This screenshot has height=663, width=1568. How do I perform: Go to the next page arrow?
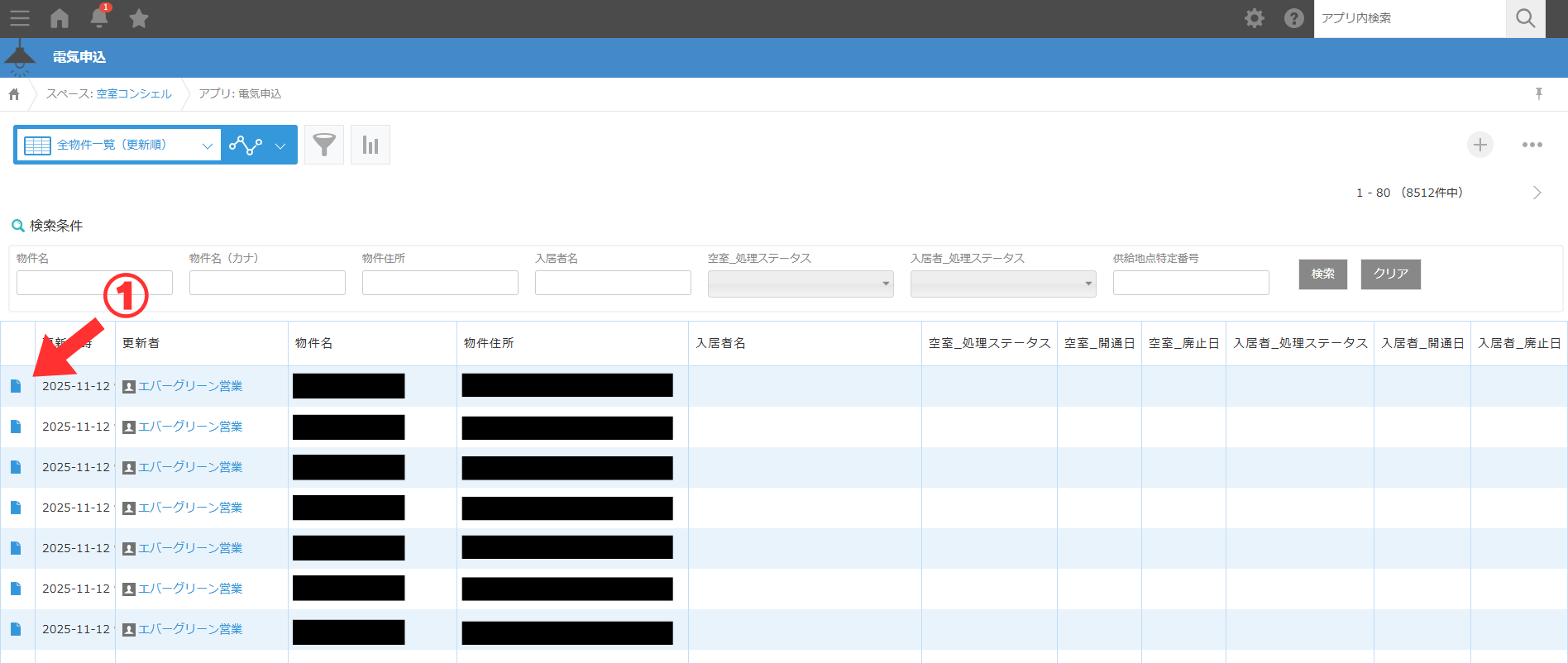pyautogui.click(x=1537, y=193)
